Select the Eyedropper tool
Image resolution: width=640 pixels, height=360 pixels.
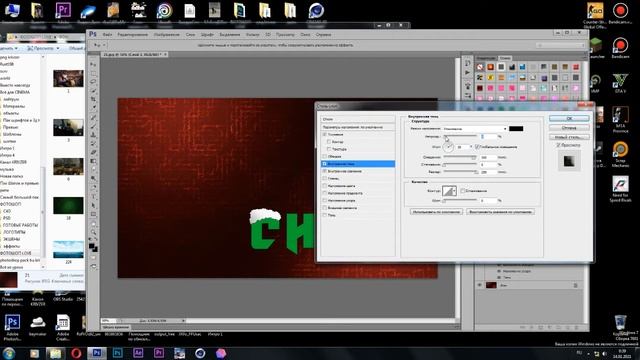pyautogui.click(x=93, y=108)
